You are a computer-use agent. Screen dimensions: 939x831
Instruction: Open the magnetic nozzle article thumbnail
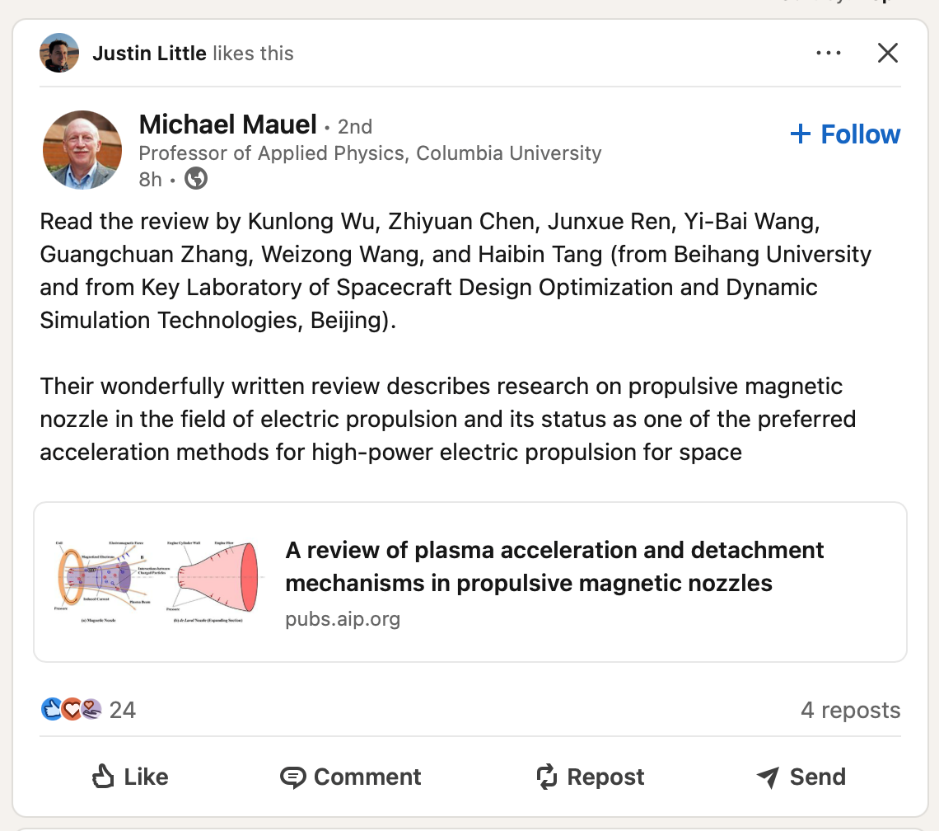(157, 581)
